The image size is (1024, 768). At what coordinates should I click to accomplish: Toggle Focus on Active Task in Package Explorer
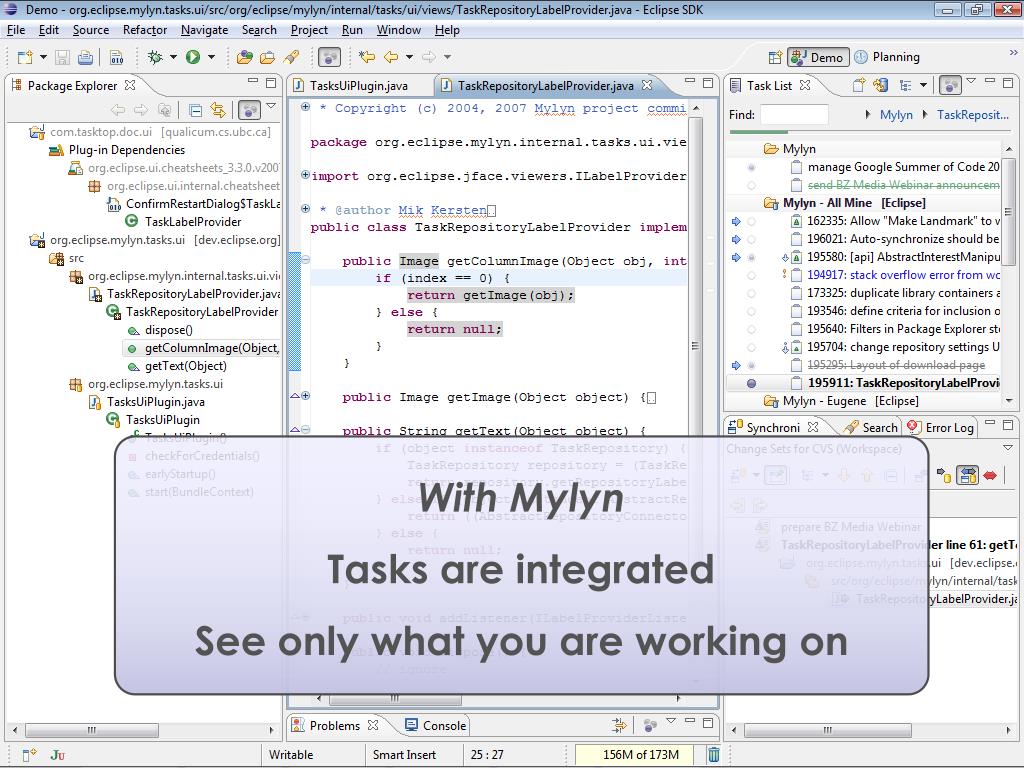(249, 110)
